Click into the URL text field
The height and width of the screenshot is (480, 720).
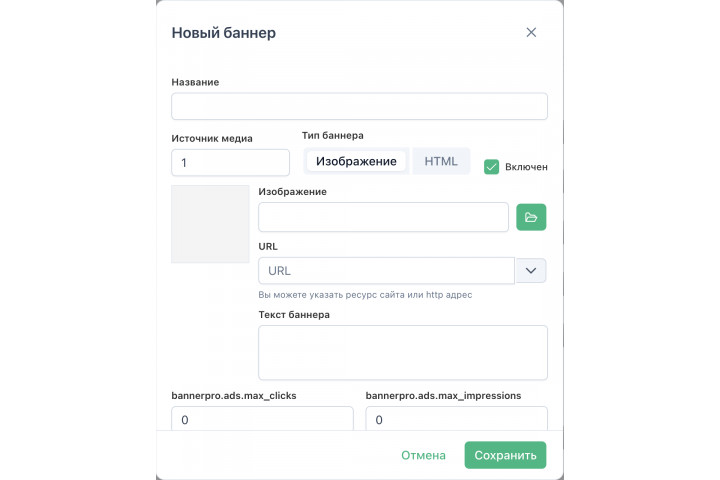(x=386, y=271)
